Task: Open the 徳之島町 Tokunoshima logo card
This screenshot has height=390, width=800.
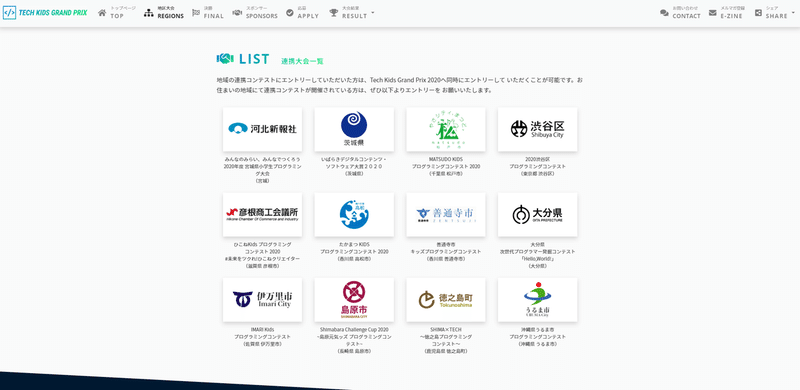Action: point(446,300)
